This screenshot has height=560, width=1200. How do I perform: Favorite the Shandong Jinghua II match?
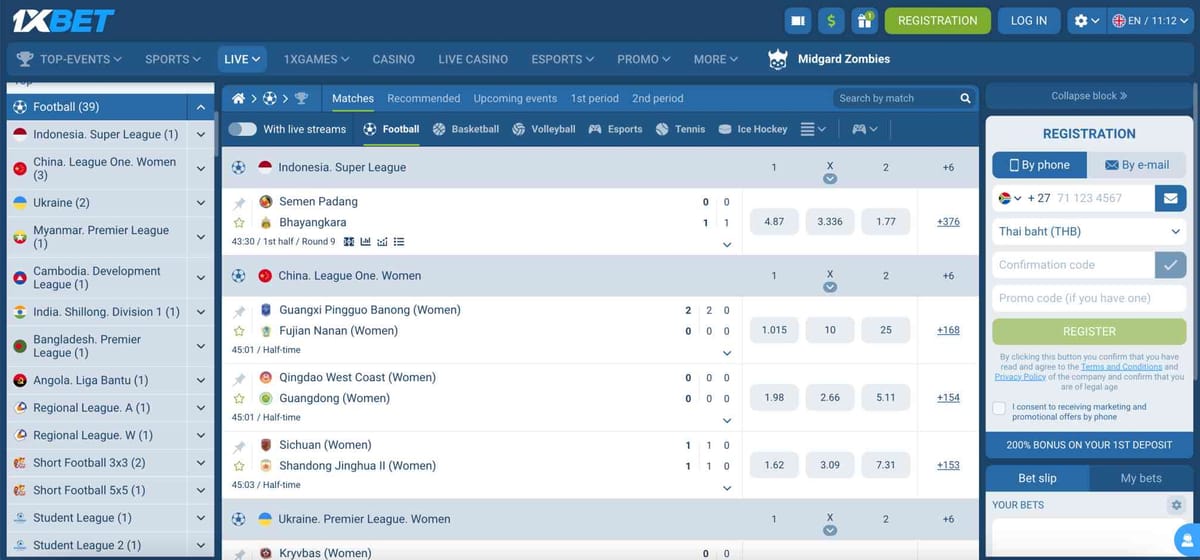(x=239, y=466)
